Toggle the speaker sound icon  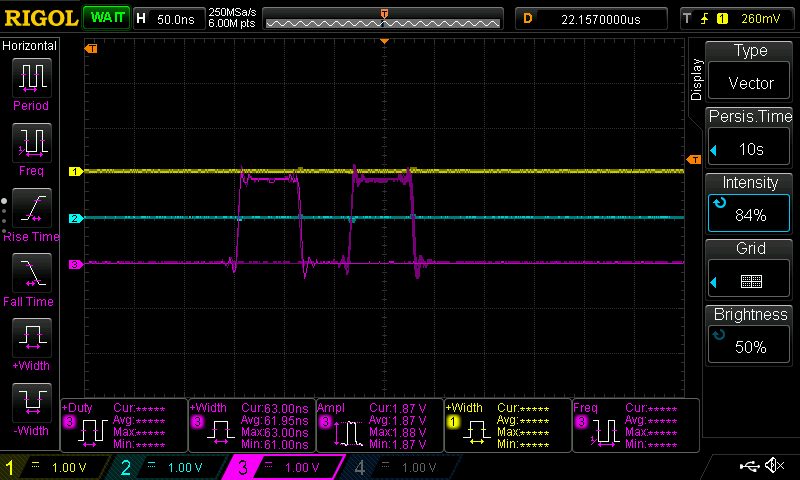[774, 466]
